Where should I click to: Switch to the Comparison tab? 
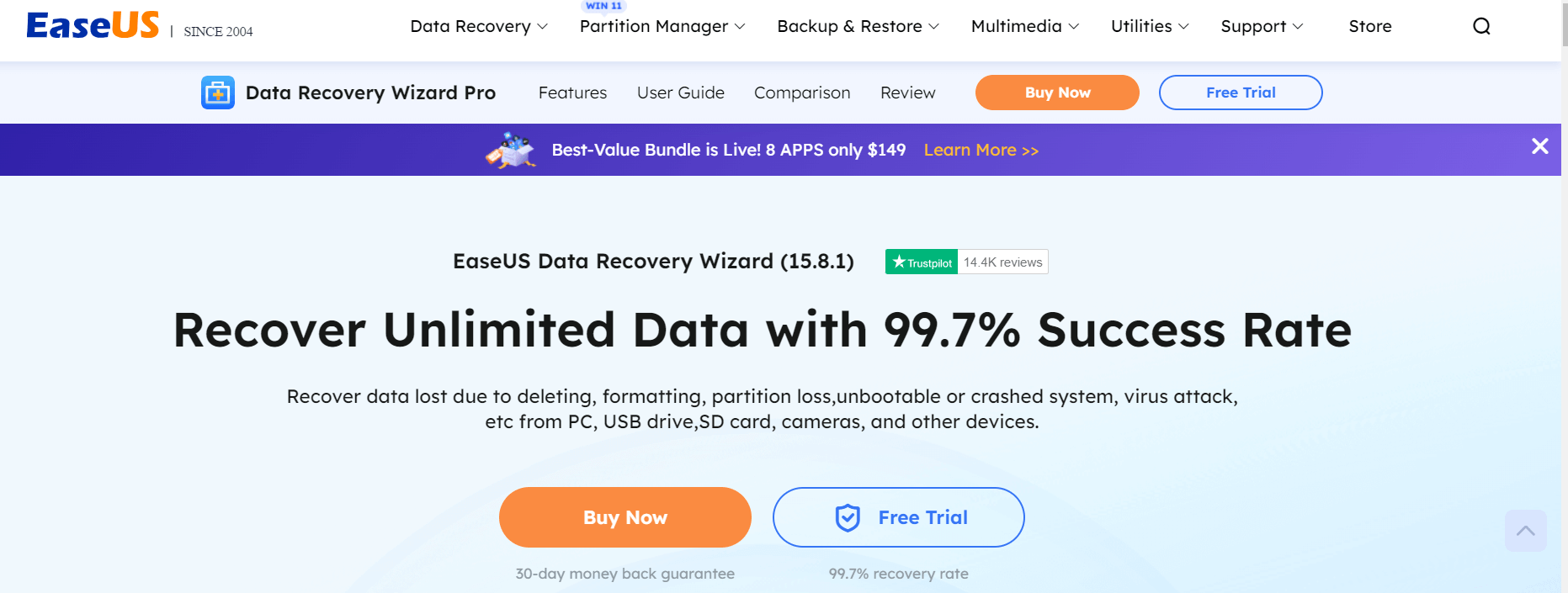(x=801, y=93)
